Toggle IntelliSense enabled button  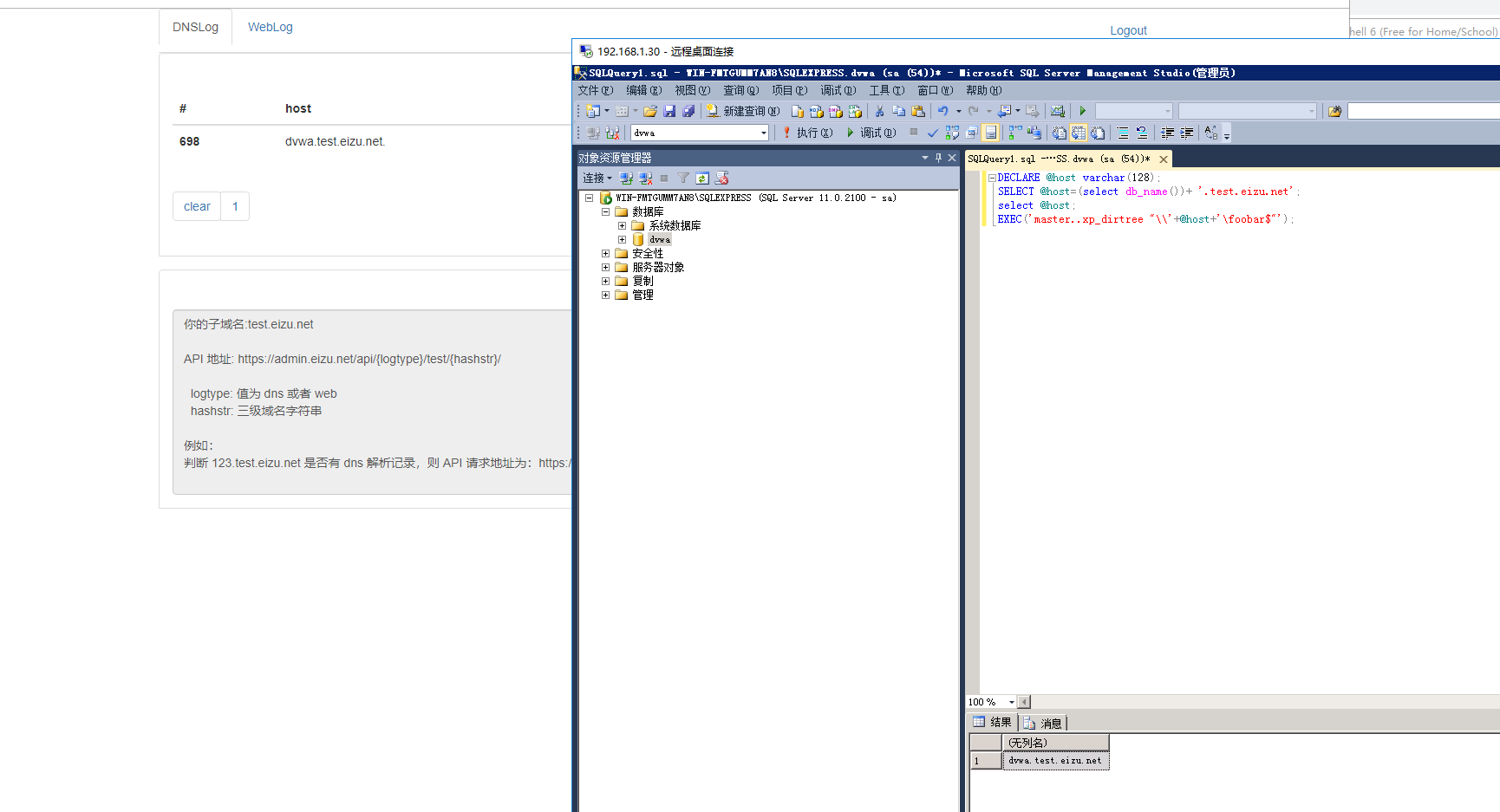coord(991,133)
